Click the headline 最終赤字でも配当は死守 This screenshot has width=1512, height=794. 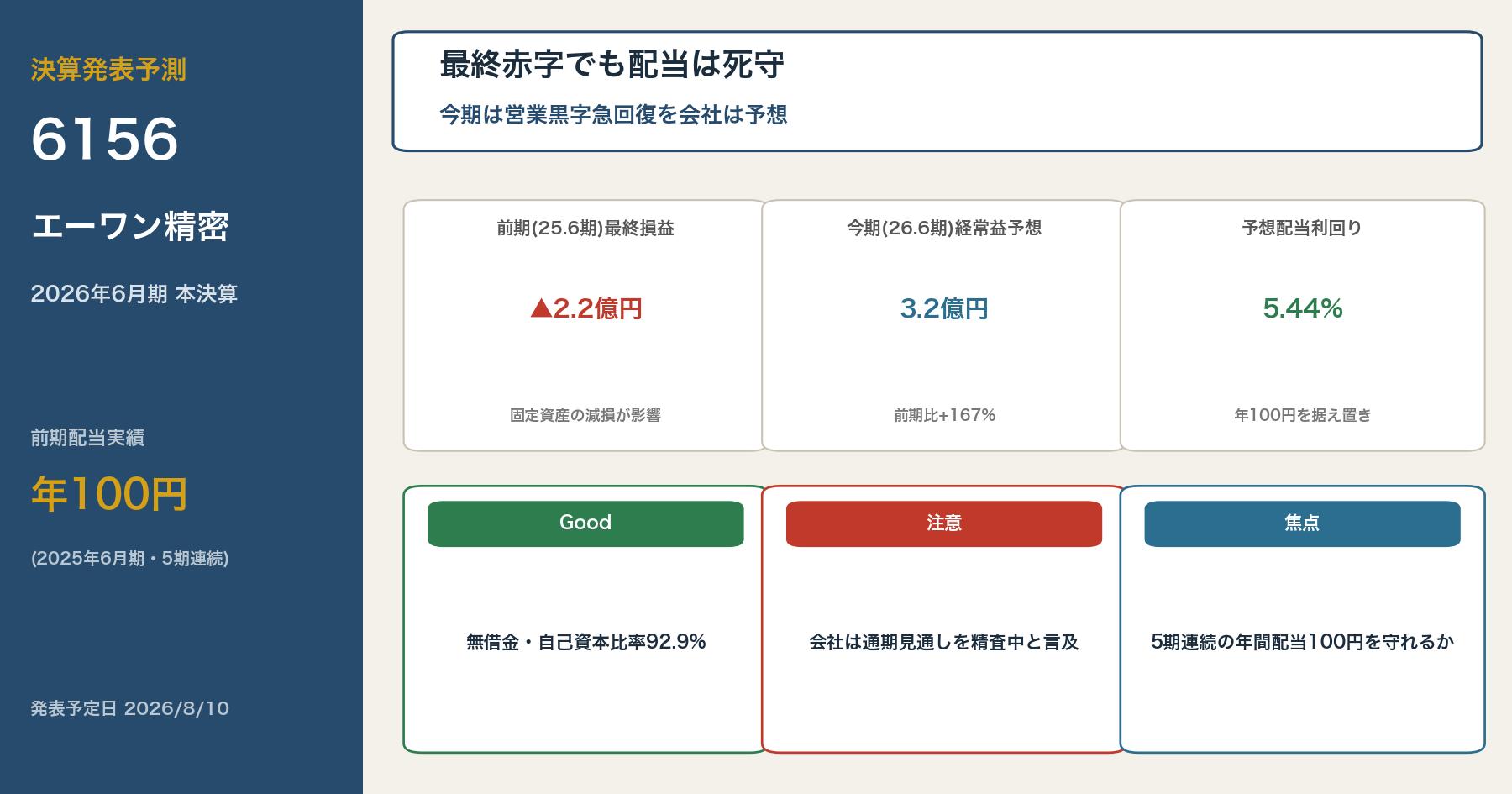(x=612, y=65)
